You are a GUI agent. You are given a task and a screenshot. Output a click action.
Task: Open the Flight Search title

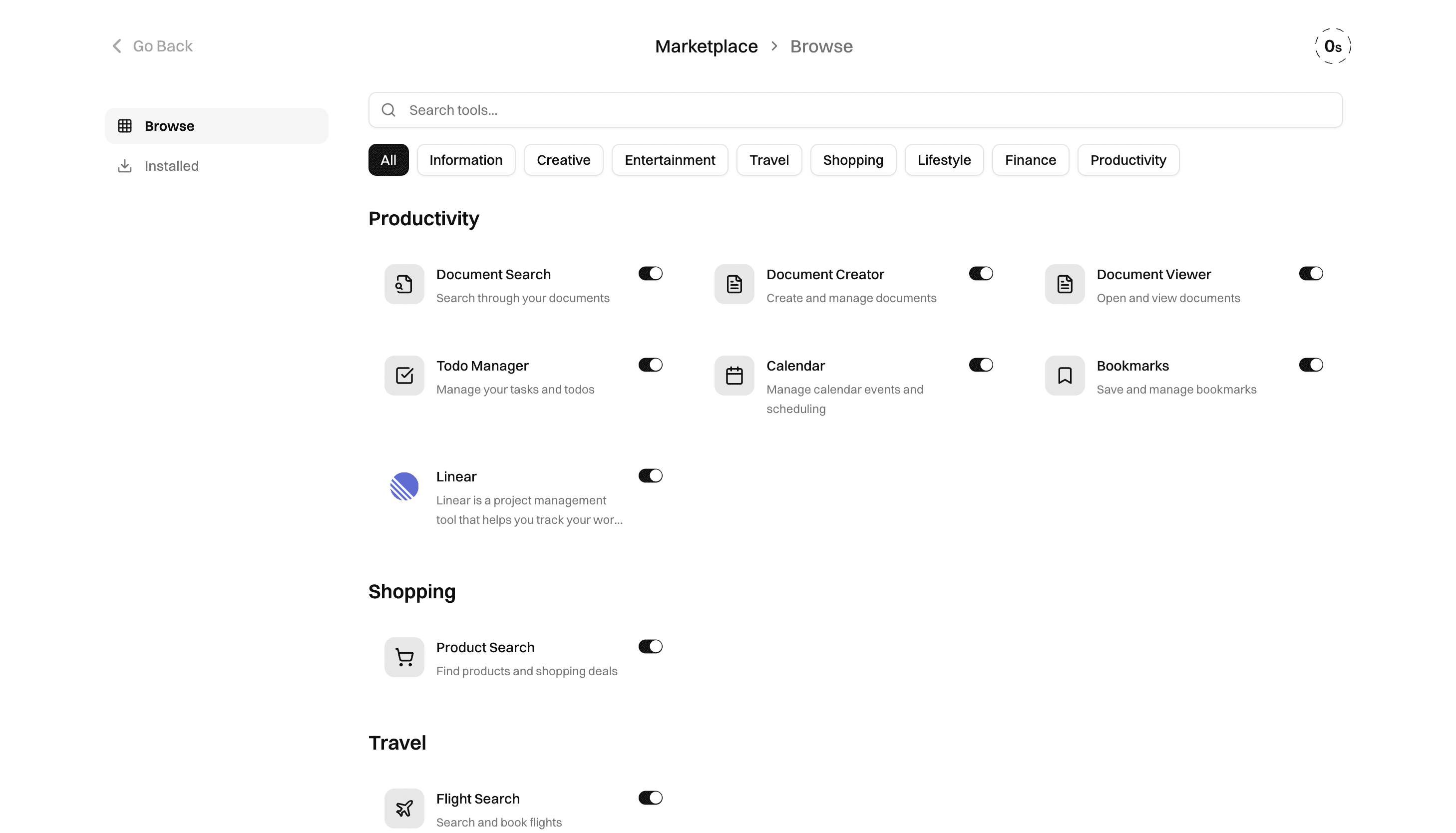[x=477, y=799]
